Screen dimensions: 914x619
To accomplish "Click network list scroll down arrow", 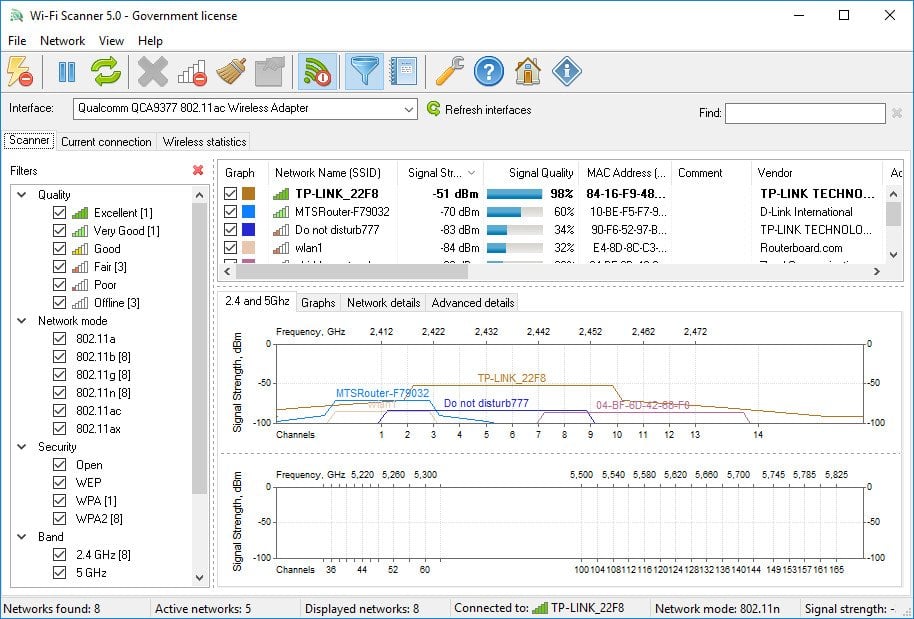I will pos(893,254).
